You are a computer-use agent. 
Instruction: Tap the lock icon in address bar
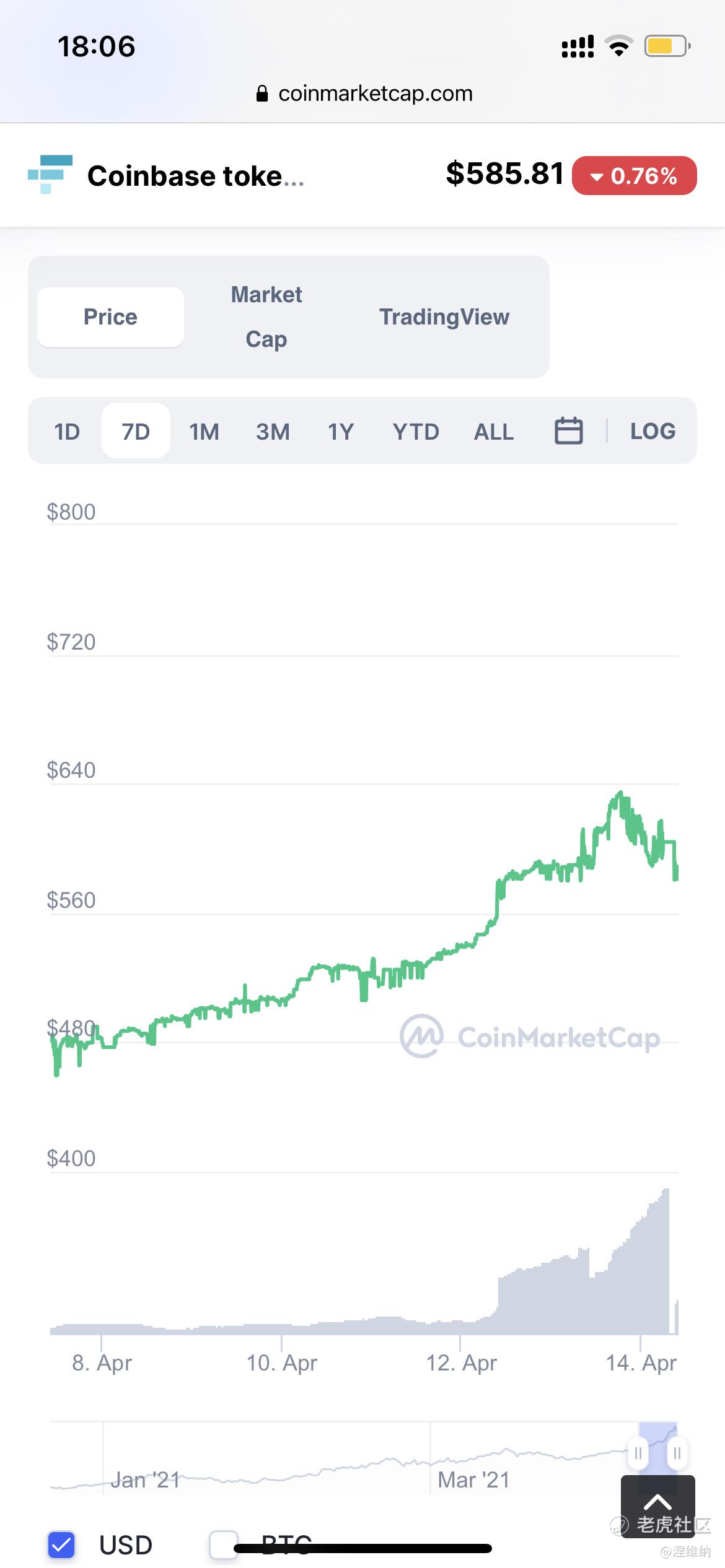(x=262, y=94)
